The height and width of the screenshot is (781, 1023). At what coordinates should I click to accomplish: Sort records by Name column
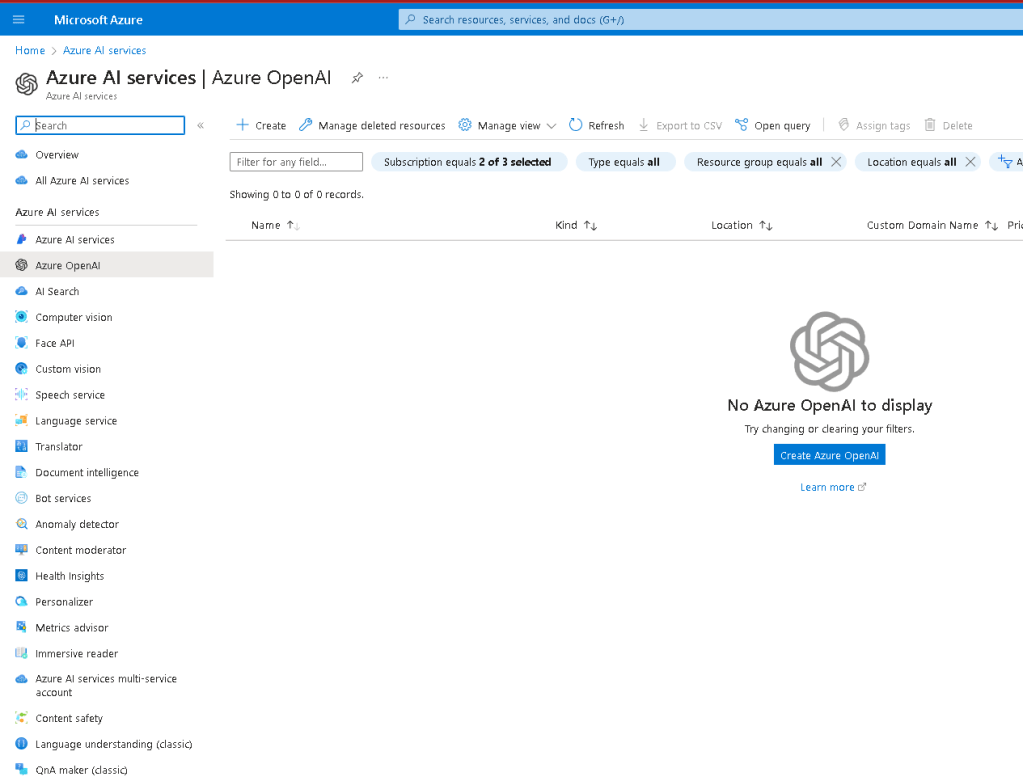275,225
